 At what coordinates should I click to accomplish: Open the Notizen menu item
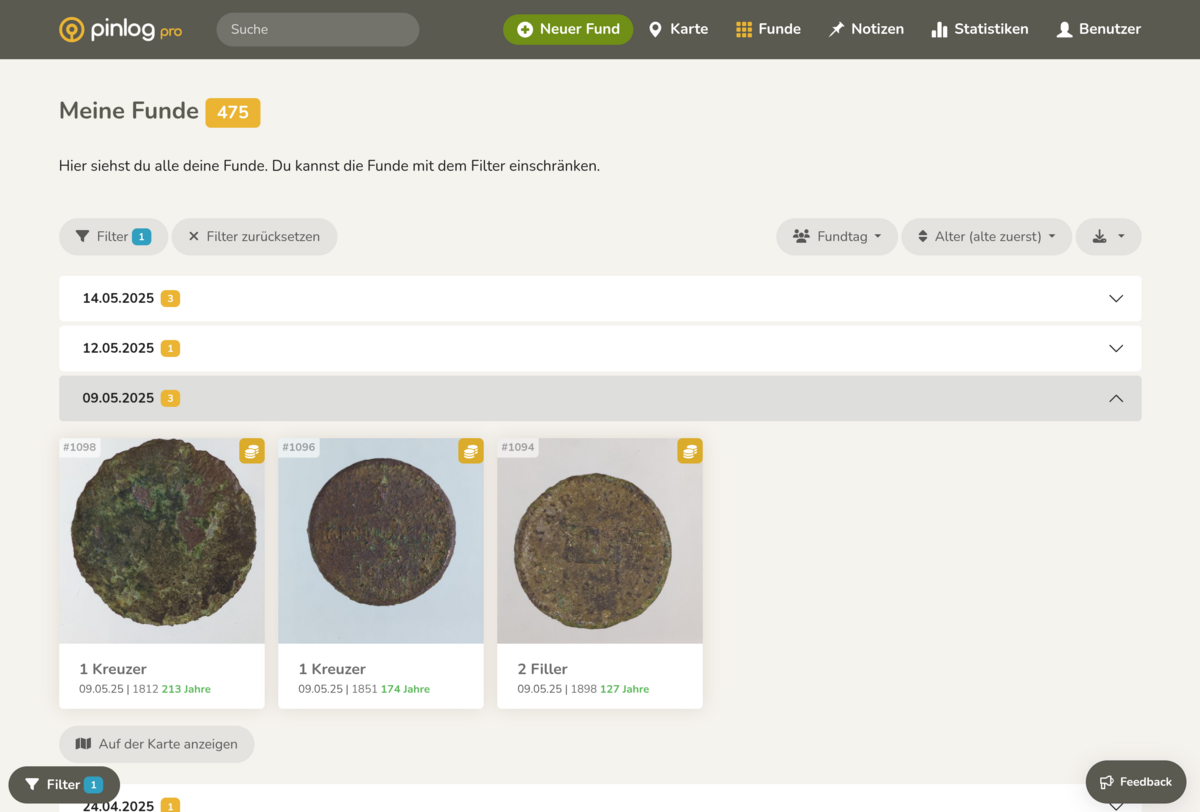click(x=866, y=29)
